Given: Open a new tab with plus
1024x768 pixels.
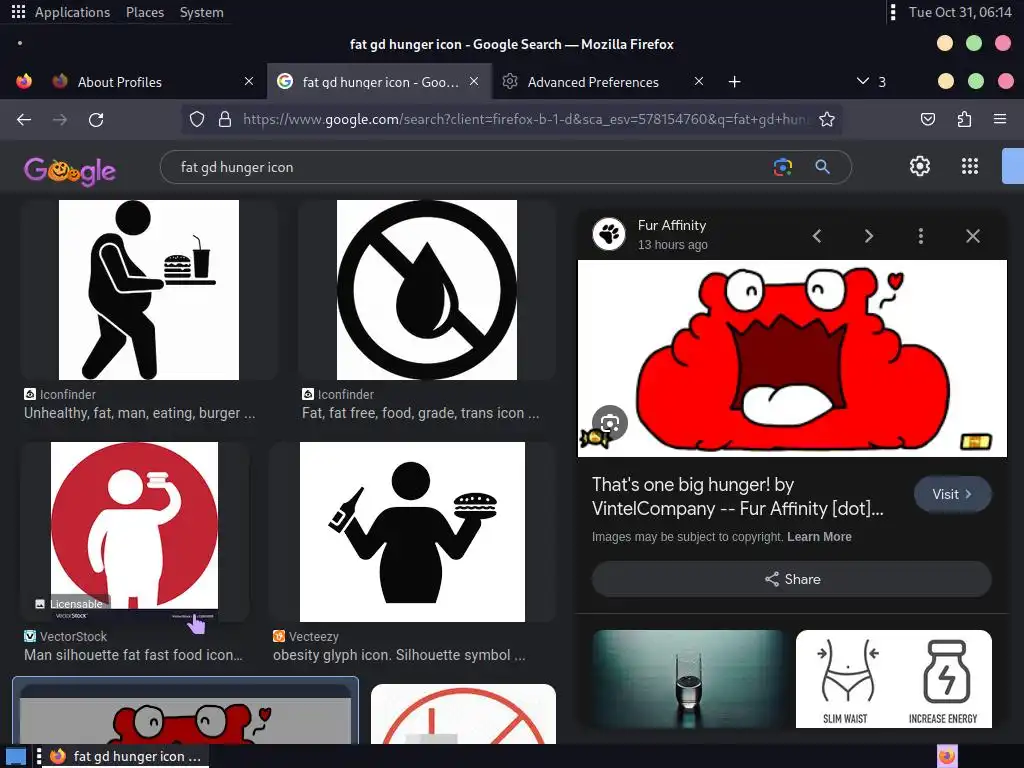Looking at the screenshot, I should (x=735, y=82).
